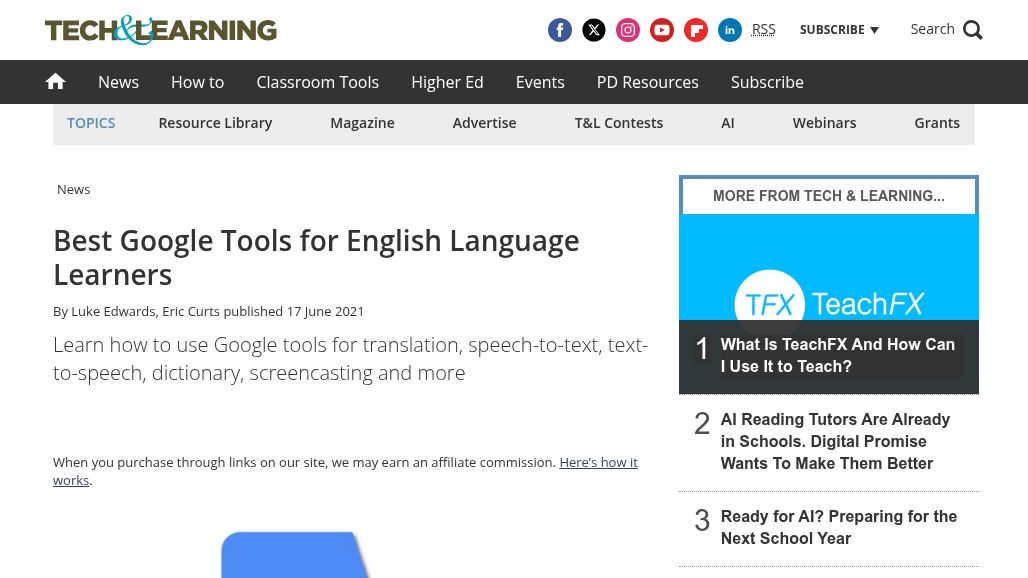Open the PD Resources menu

click(x=647, y=82)
